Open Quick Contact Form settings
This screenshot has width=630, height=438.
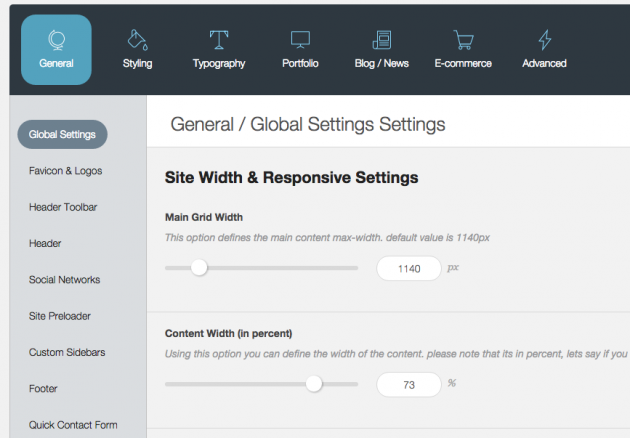(73, 425)
